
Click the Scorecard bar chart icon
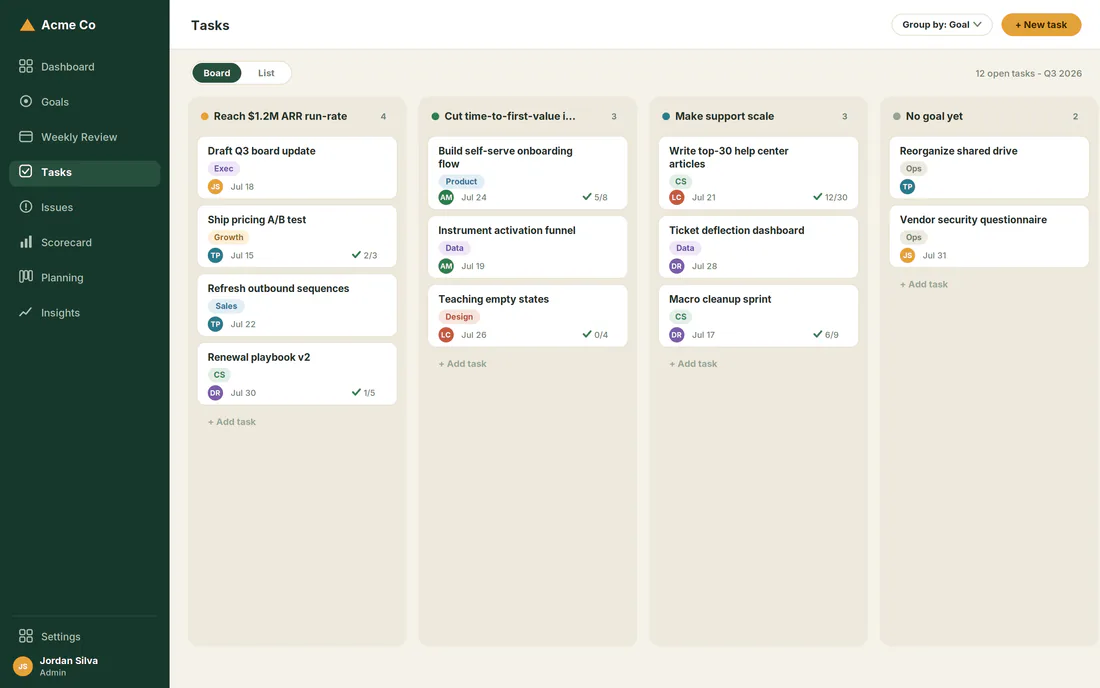[x=26, y=241]
